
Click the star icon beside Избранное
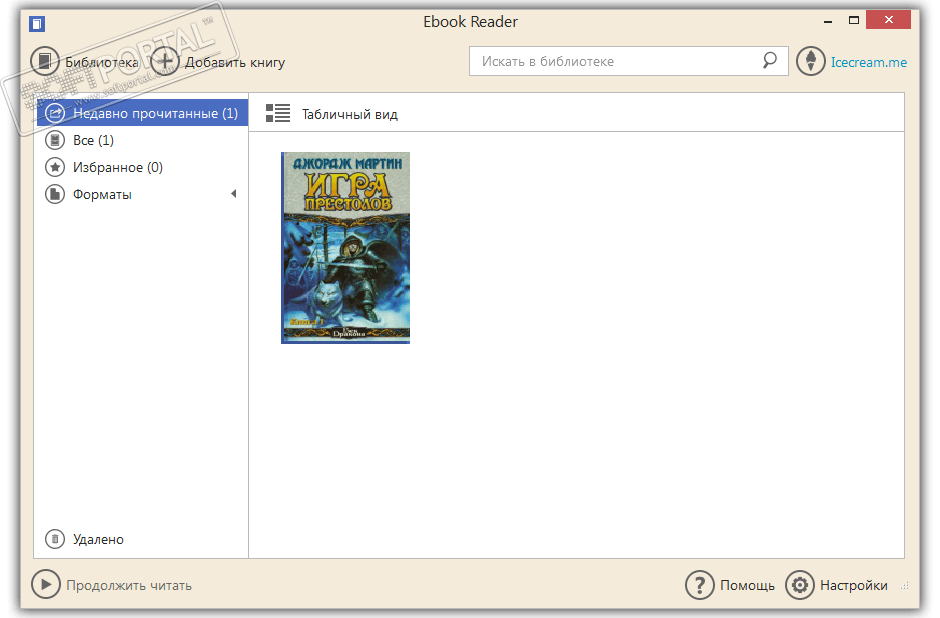[55, 167]
